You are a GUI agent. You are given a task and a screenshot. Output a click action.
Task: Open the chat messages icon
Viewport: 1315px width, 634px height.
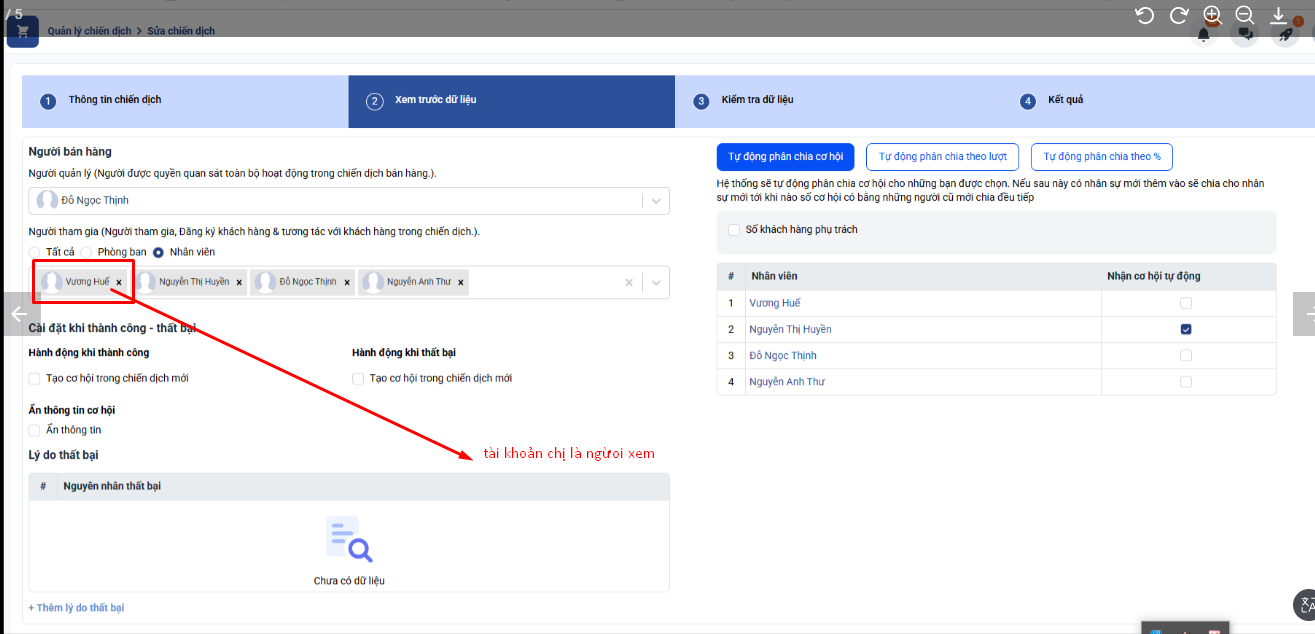[1245, 35]
